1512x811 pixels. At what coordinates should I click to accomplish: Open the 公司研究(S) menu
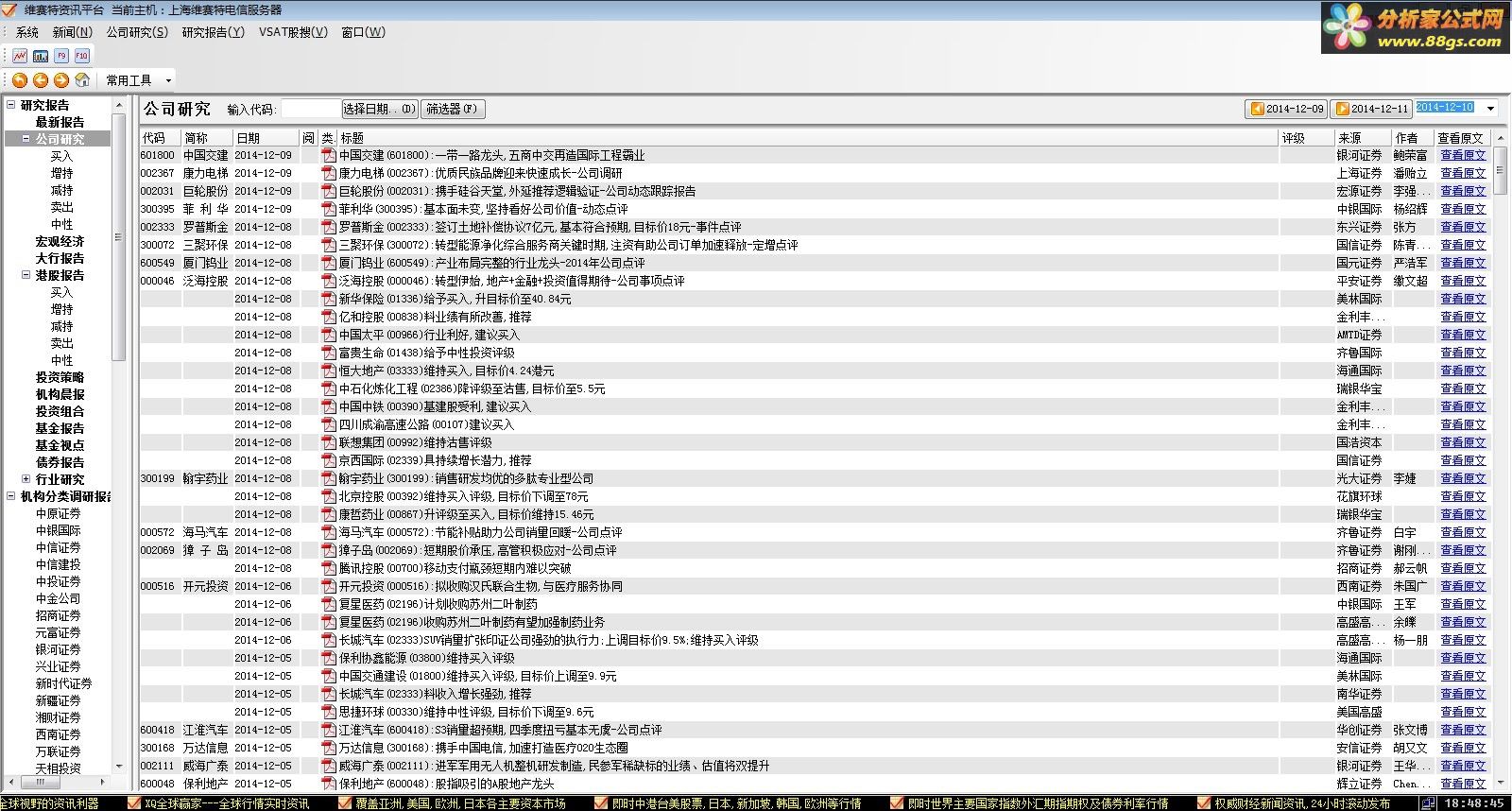tap(137, 32)
